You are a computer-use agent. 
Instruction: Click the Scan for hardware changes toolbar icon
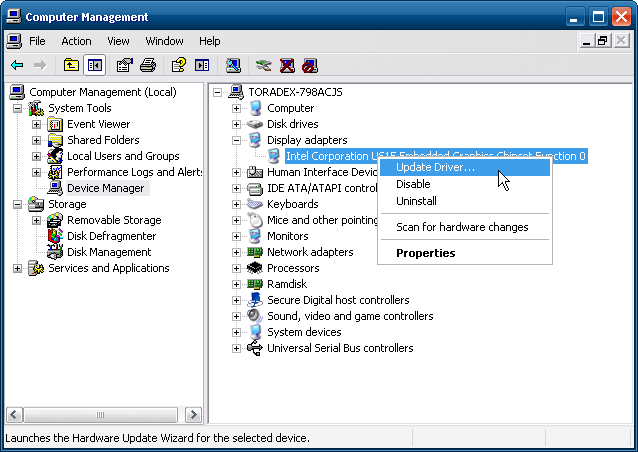click(234, 65)
